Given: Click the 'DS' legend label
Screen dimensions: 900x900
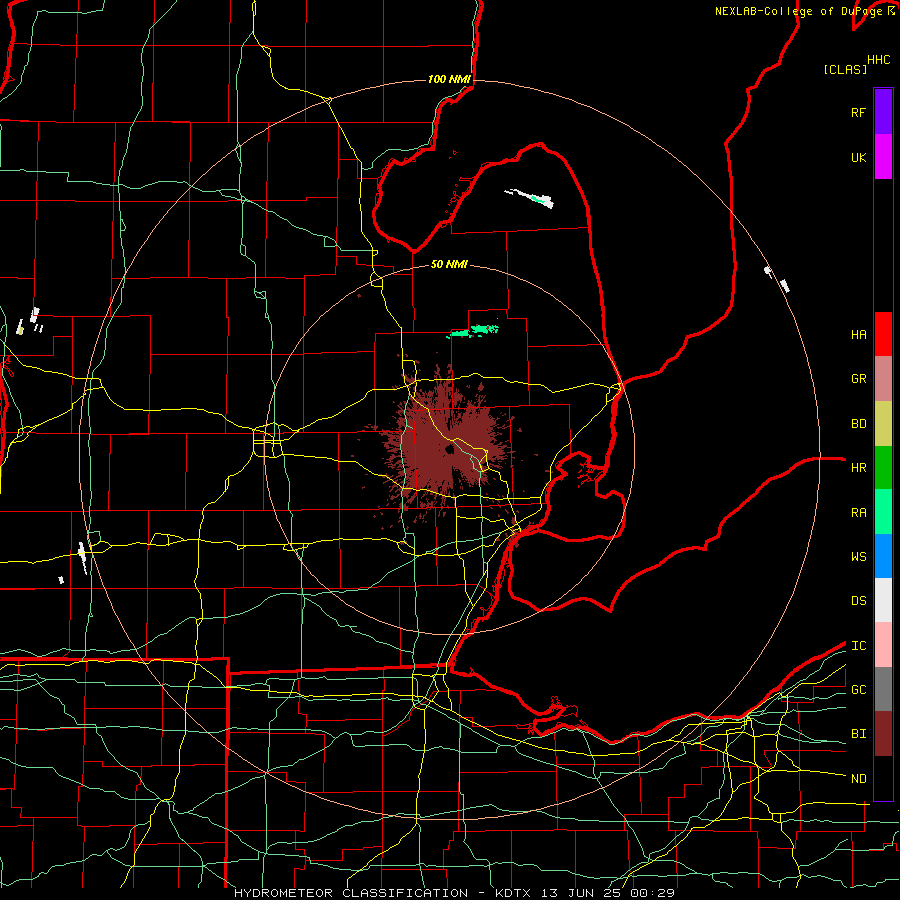Looking at the screenshot, I should 858,601.
